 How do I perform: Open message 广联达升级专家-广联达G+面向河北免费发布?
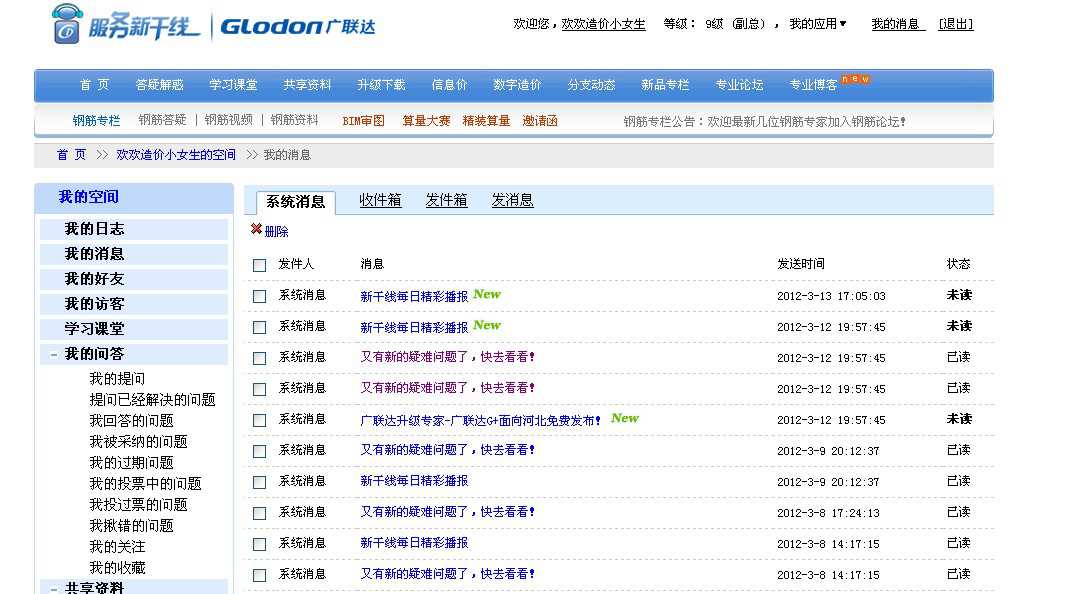(480, 420)
